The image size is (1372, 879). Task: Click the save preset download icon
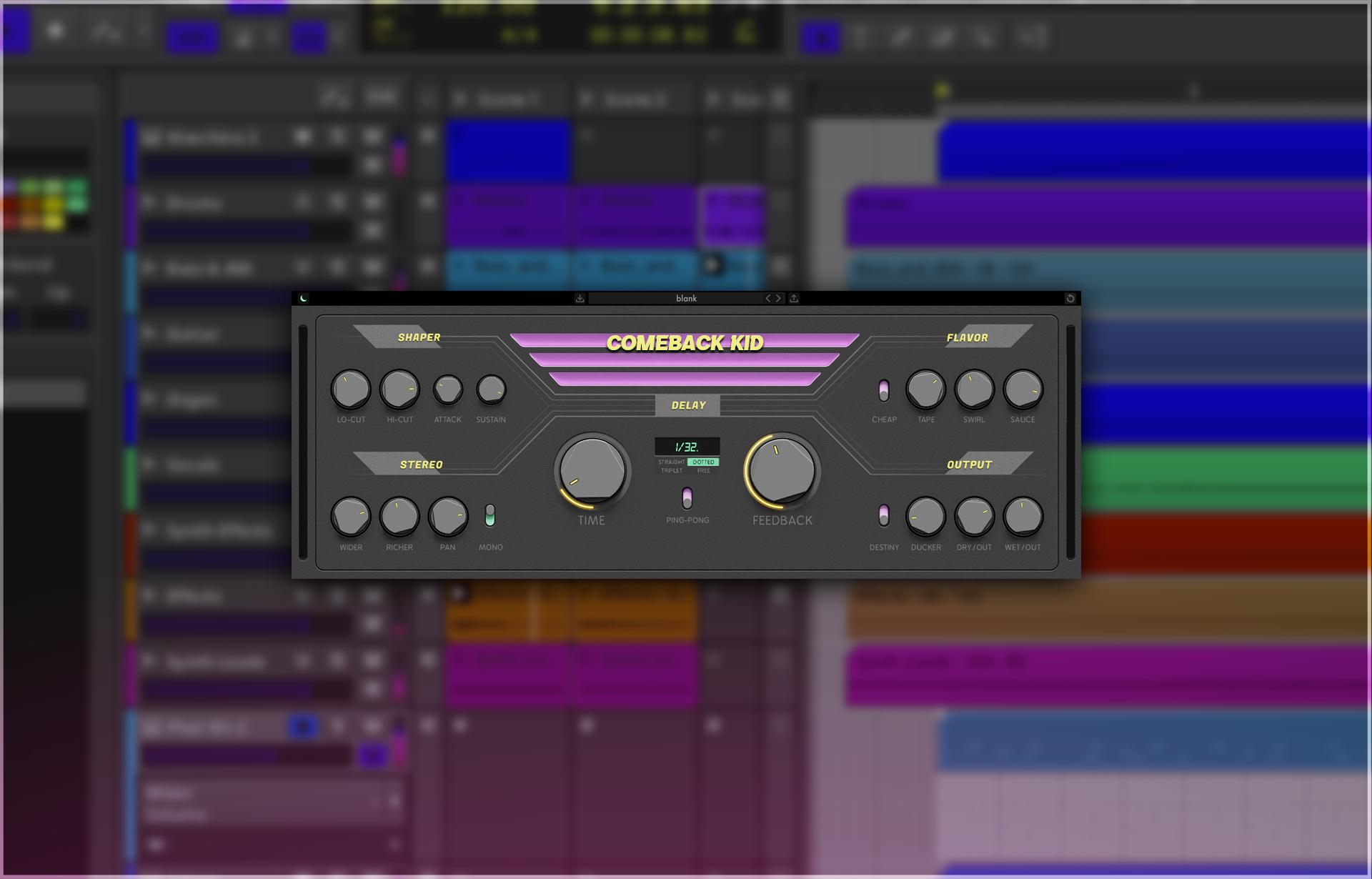[580, 298]
